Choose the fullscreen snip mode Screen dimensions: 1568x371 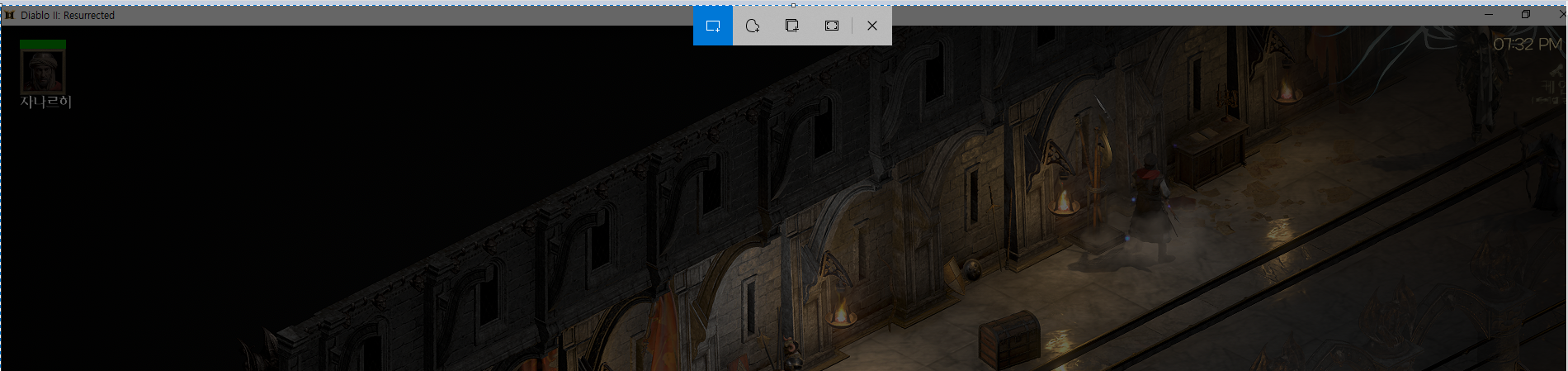point(832,26)
